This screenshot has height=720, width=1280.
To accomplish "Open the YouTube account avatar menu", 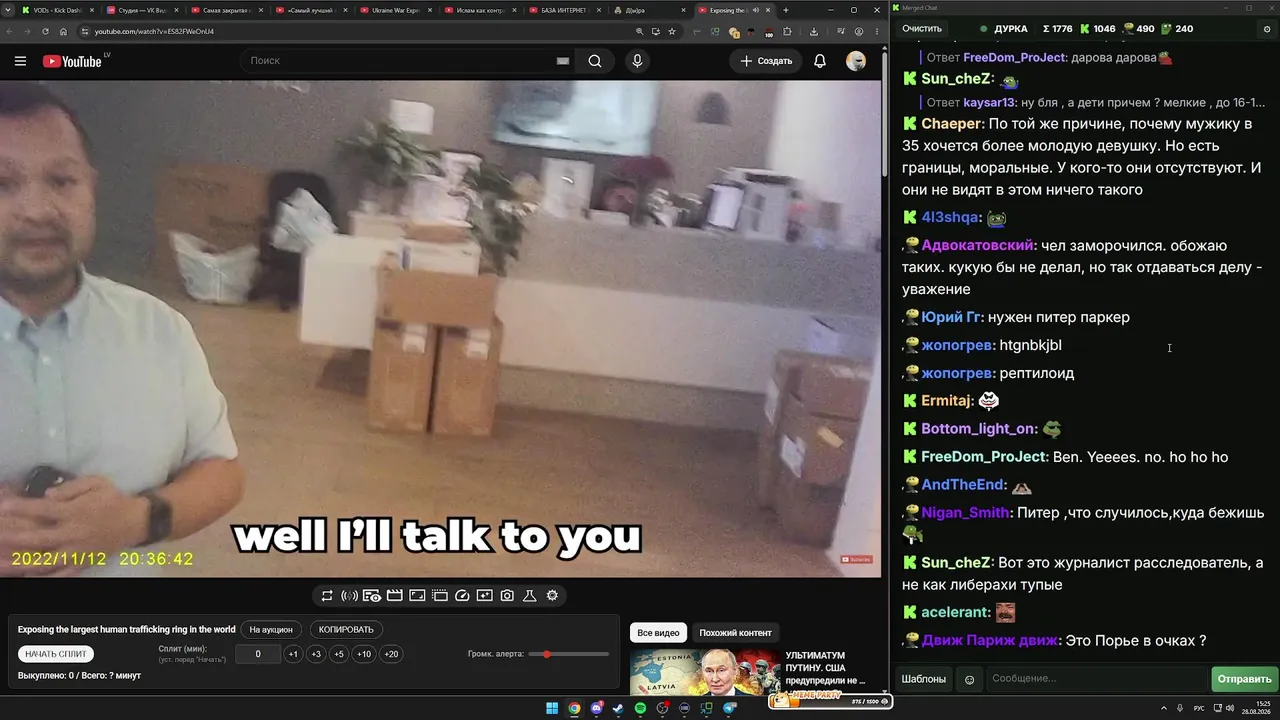I will click(x=856, y=61).
